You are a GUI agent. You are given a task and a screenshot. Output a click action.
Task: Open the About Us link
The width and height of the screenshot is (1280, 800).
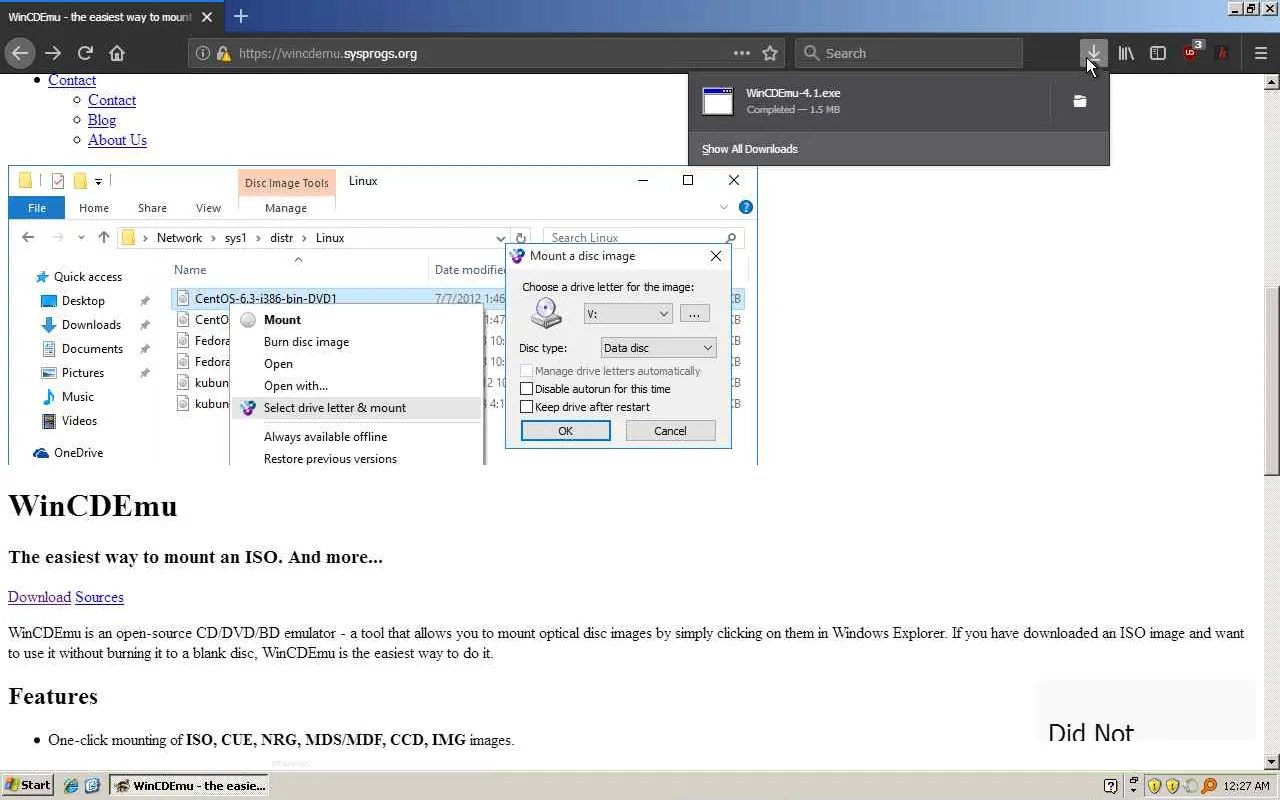[x=117, y=140]
